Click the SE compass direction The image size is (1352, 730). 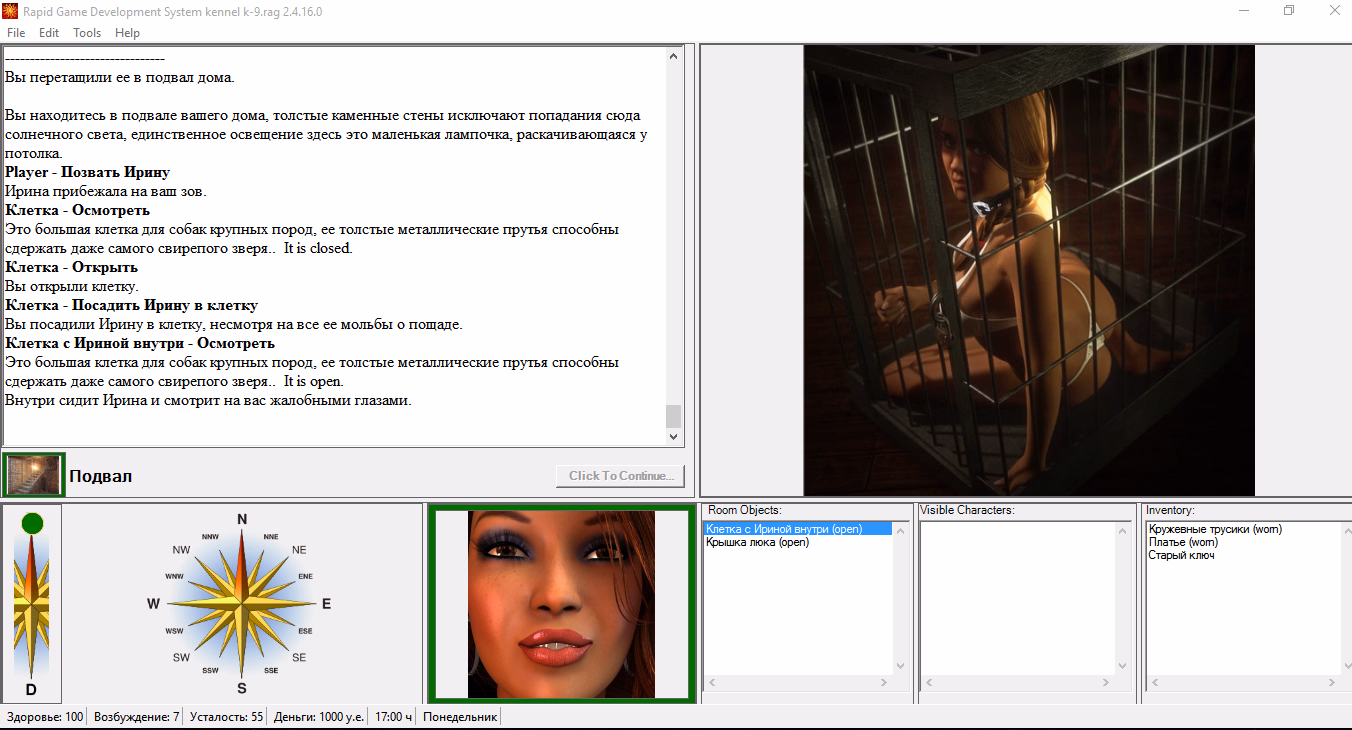tap(299, 657)
